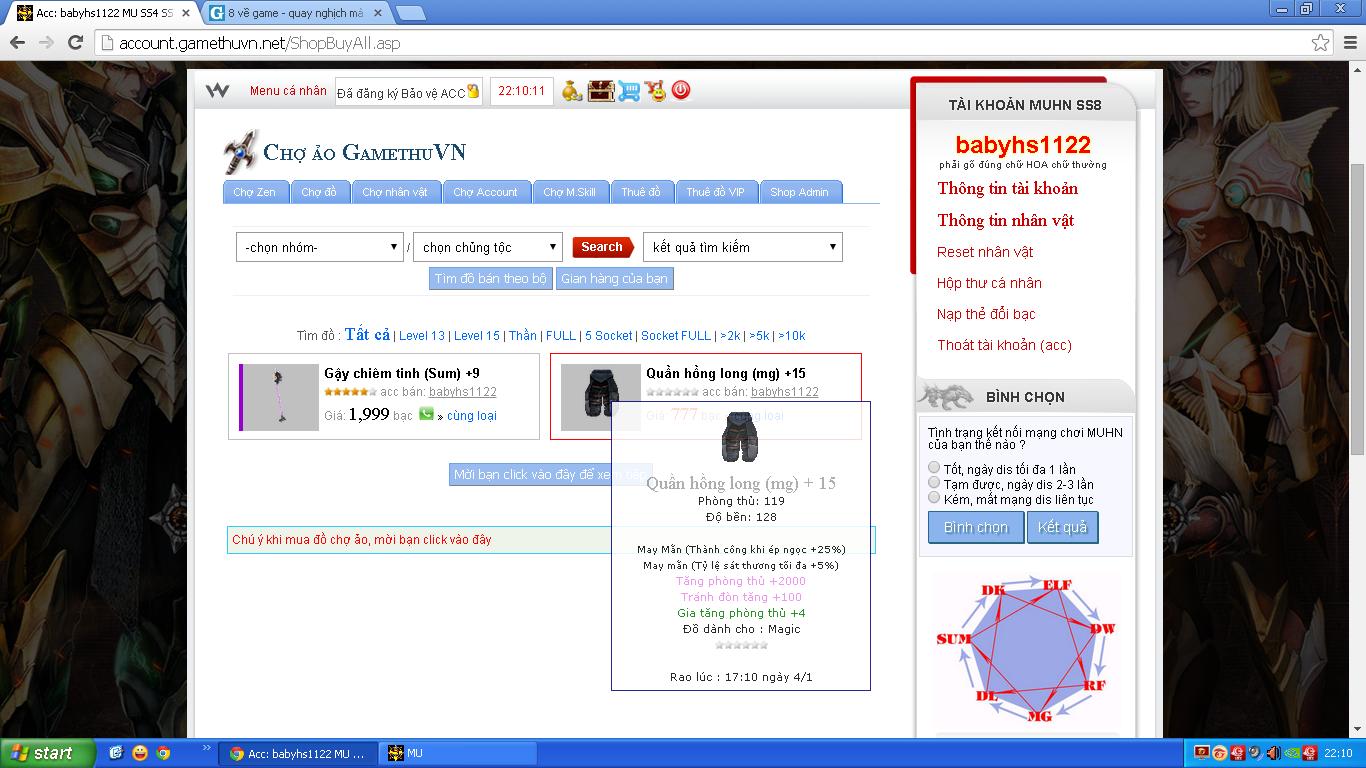Open the shopping cart icon
Viewport: 1366px width, 768px height.
[628, 90]
